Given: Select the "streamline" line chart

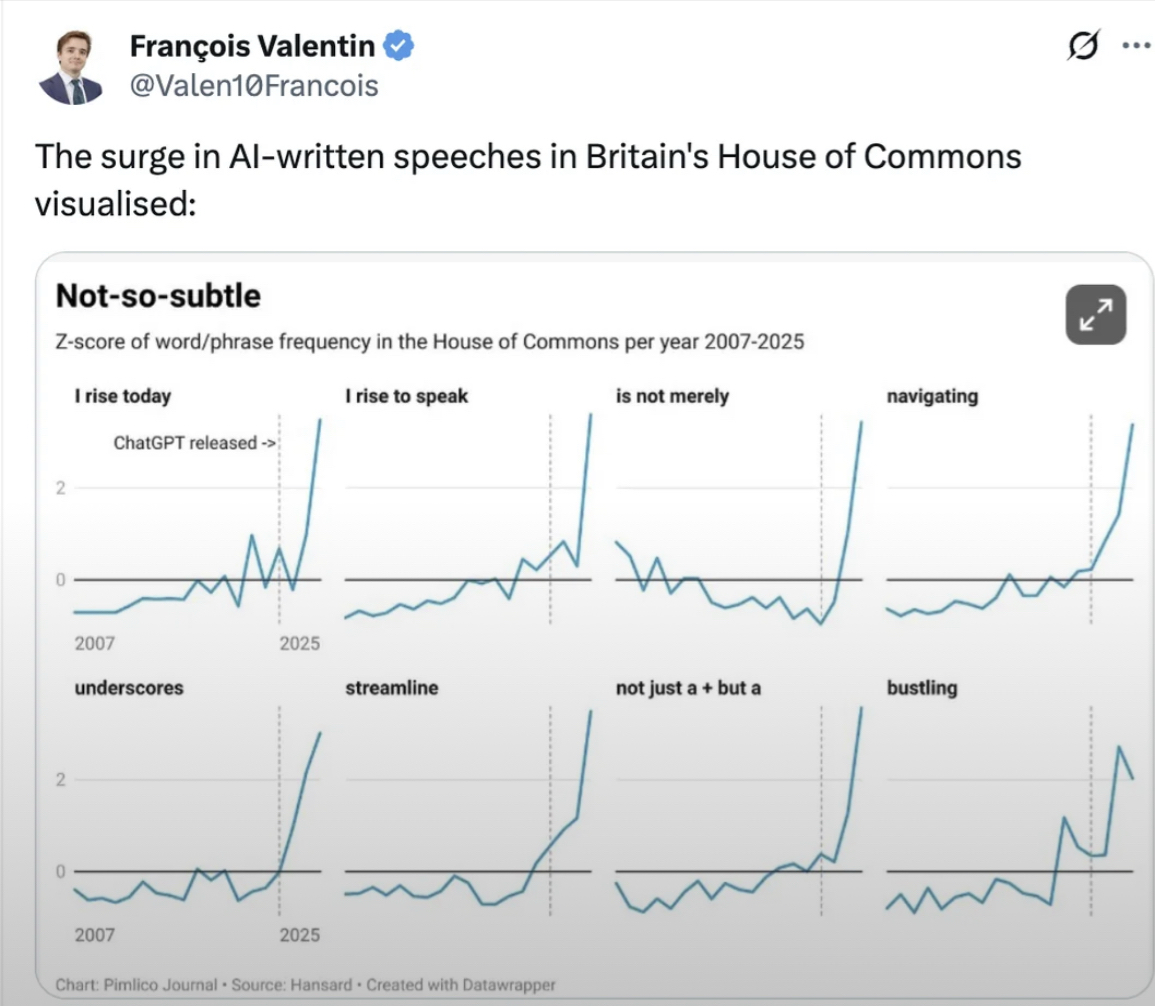Looking at the screenshot, I should [468, 810].
